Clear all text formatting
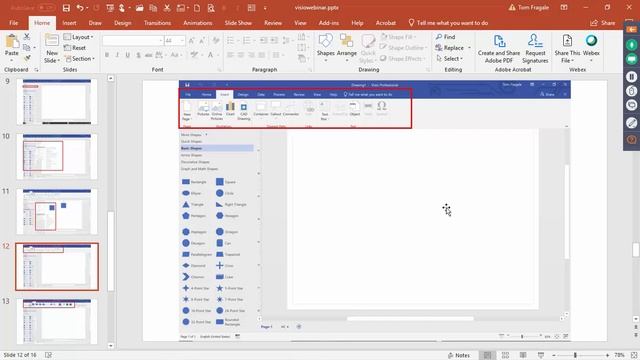The height and width of the screenshot is (360, 640). [x=216, y=40]
